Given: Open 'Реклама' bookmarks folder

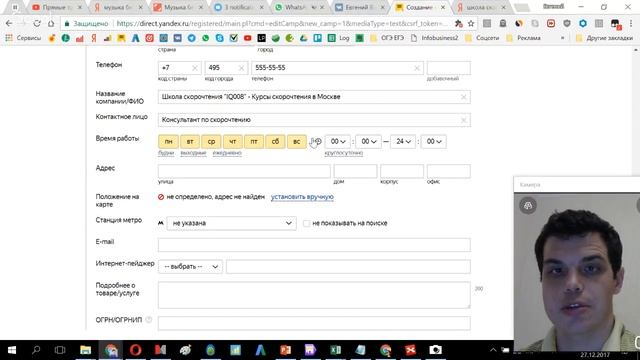Looking at the screenshot, I should (x=523, y=38).
